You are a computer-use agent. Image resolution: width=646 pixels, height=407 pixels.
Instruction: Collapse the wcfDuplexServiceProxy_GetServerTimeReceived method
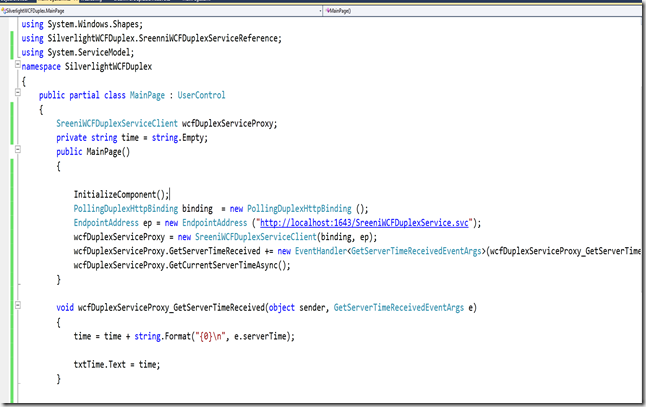(x=18, y=306)
